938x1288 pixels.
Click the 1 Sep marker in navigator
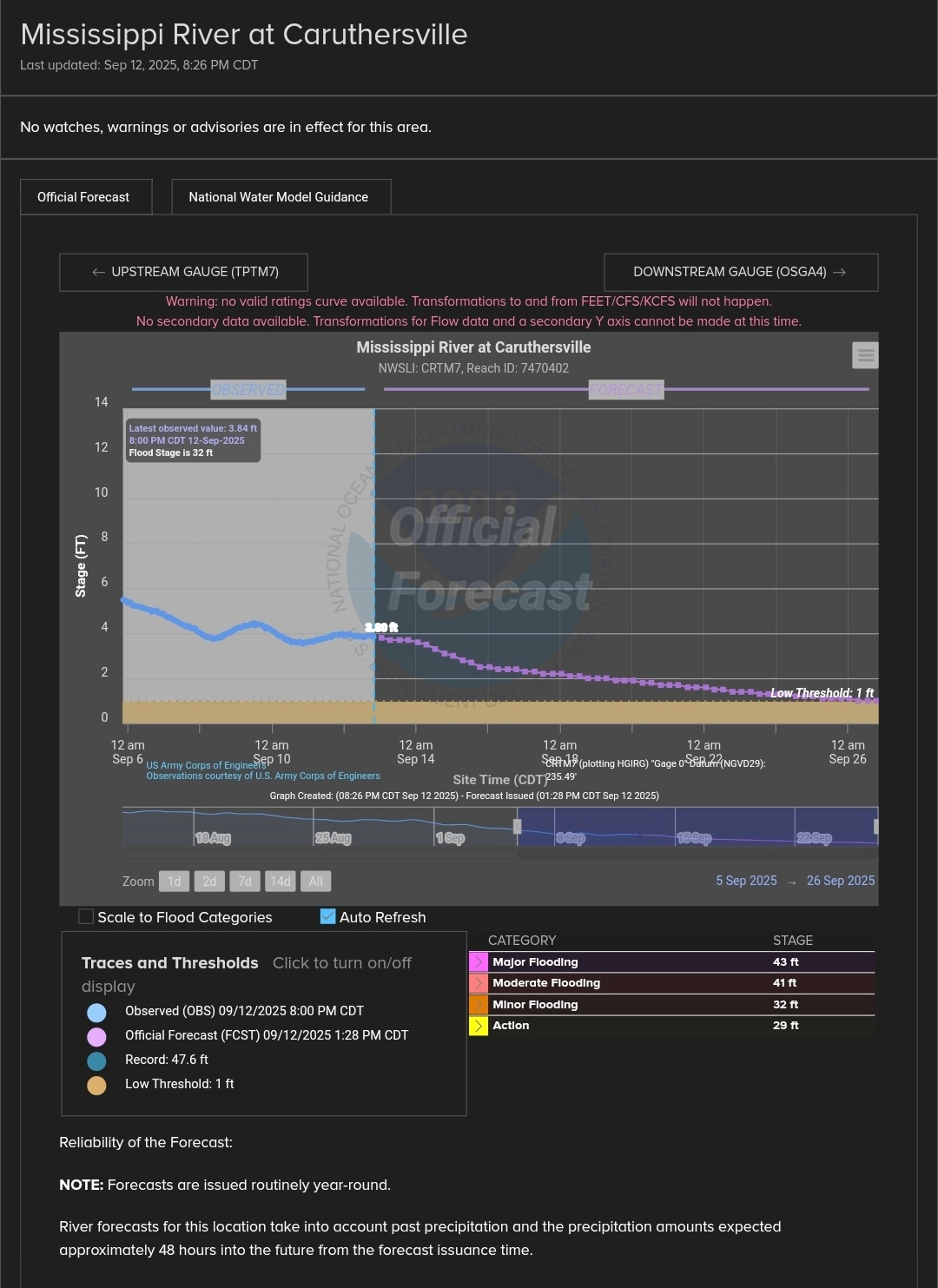coord(451,838)
